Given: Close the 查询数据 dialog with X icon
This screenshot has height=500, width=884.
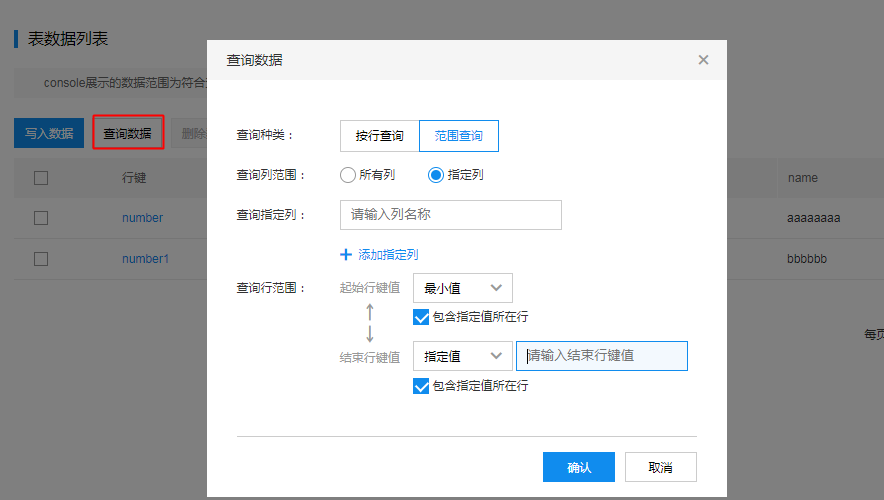Looking at the screenshot, I should coord(703,60).
